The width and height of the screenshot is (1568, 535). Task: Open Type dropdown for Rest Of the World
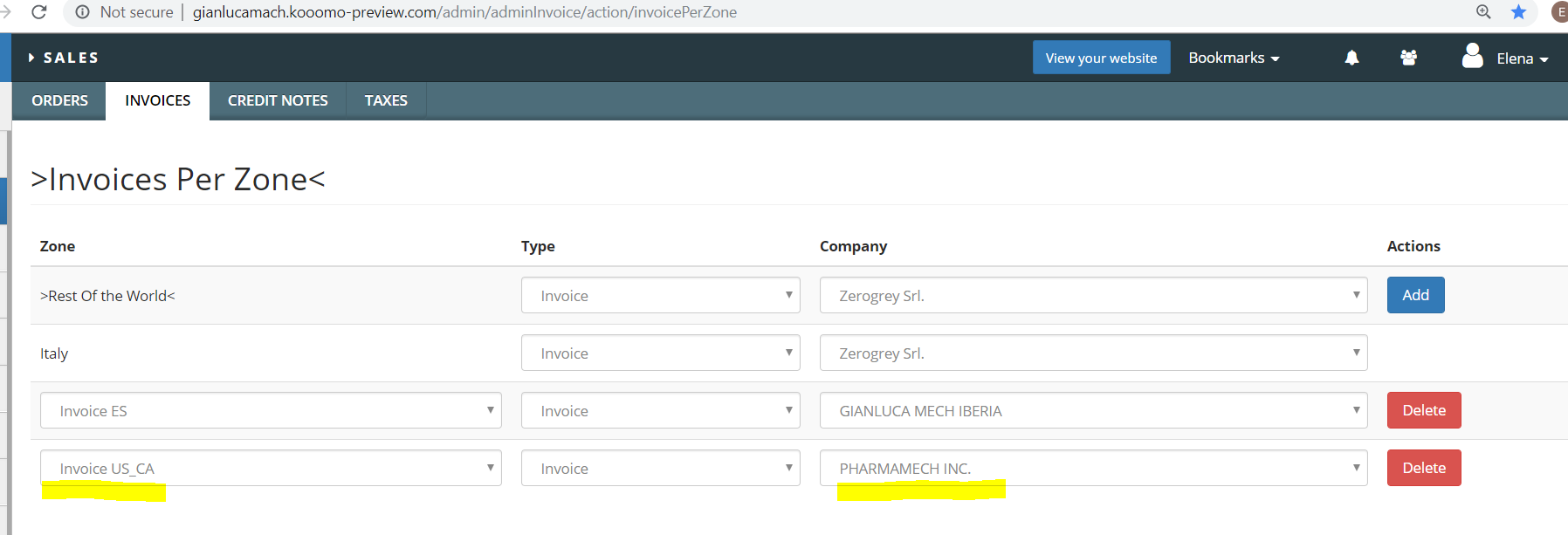(661, 295)
